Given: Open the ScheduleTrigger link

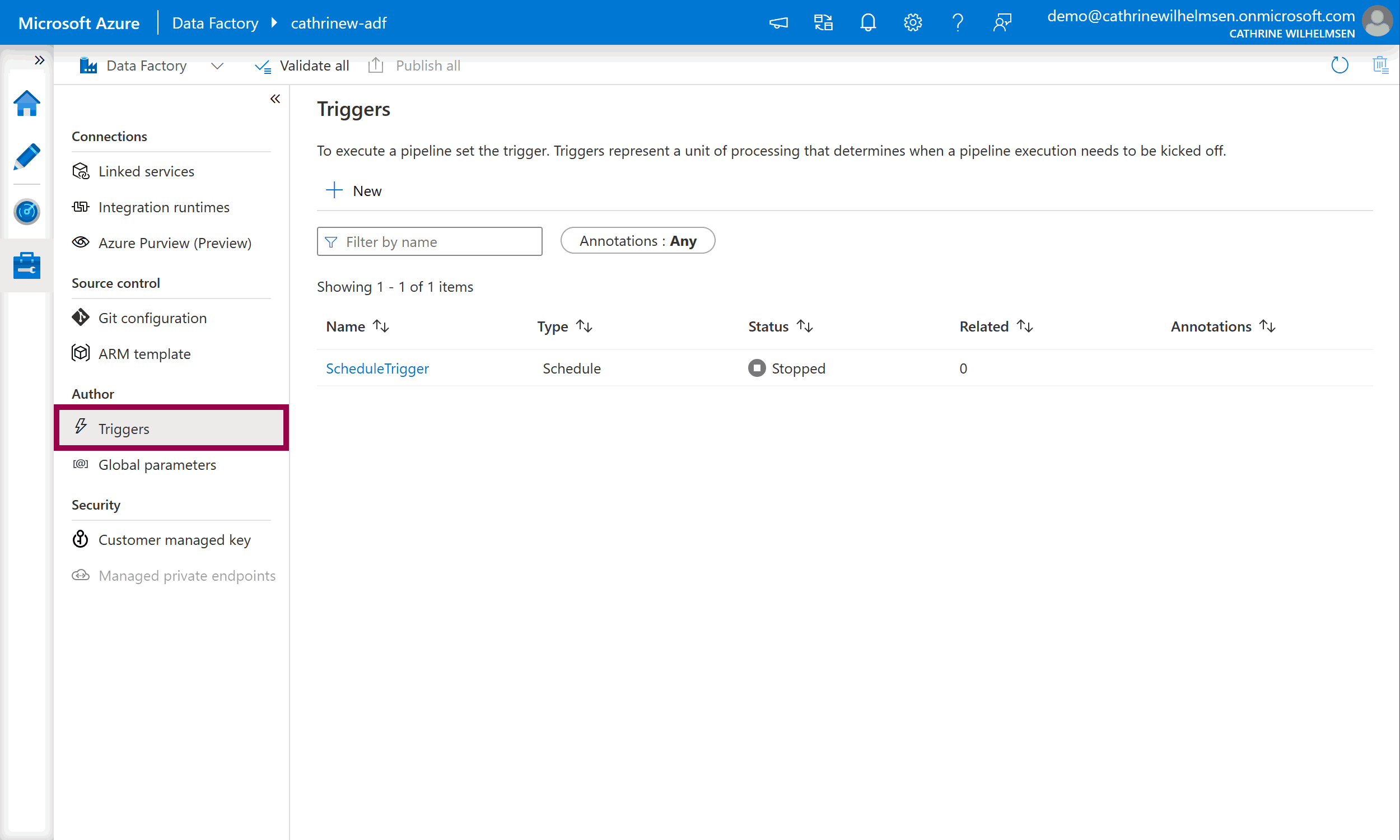Looking at the screenshot, I should [377, 368].
